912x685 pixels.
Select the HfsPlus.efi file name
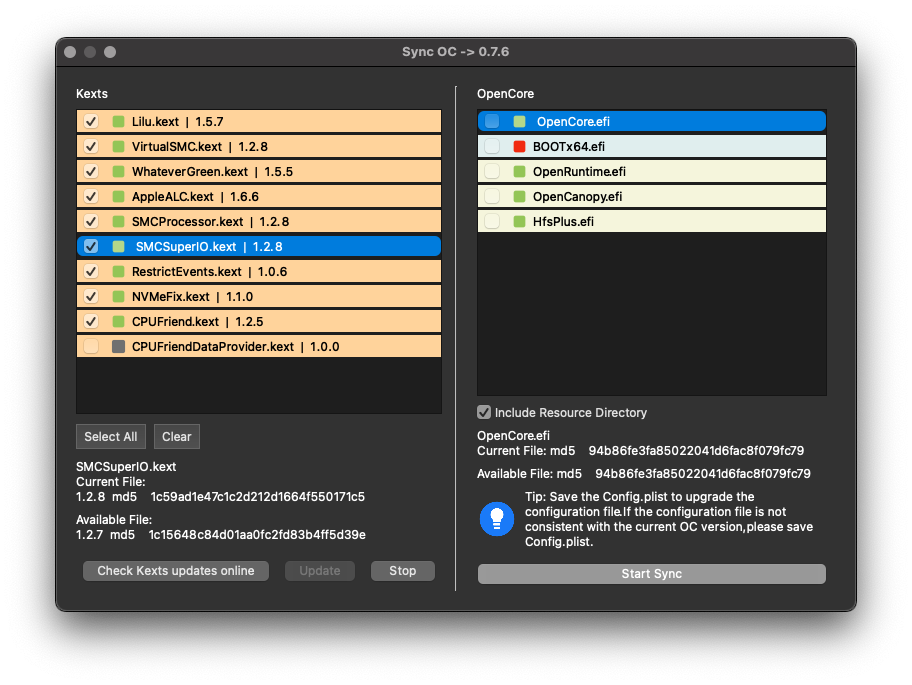563,222
